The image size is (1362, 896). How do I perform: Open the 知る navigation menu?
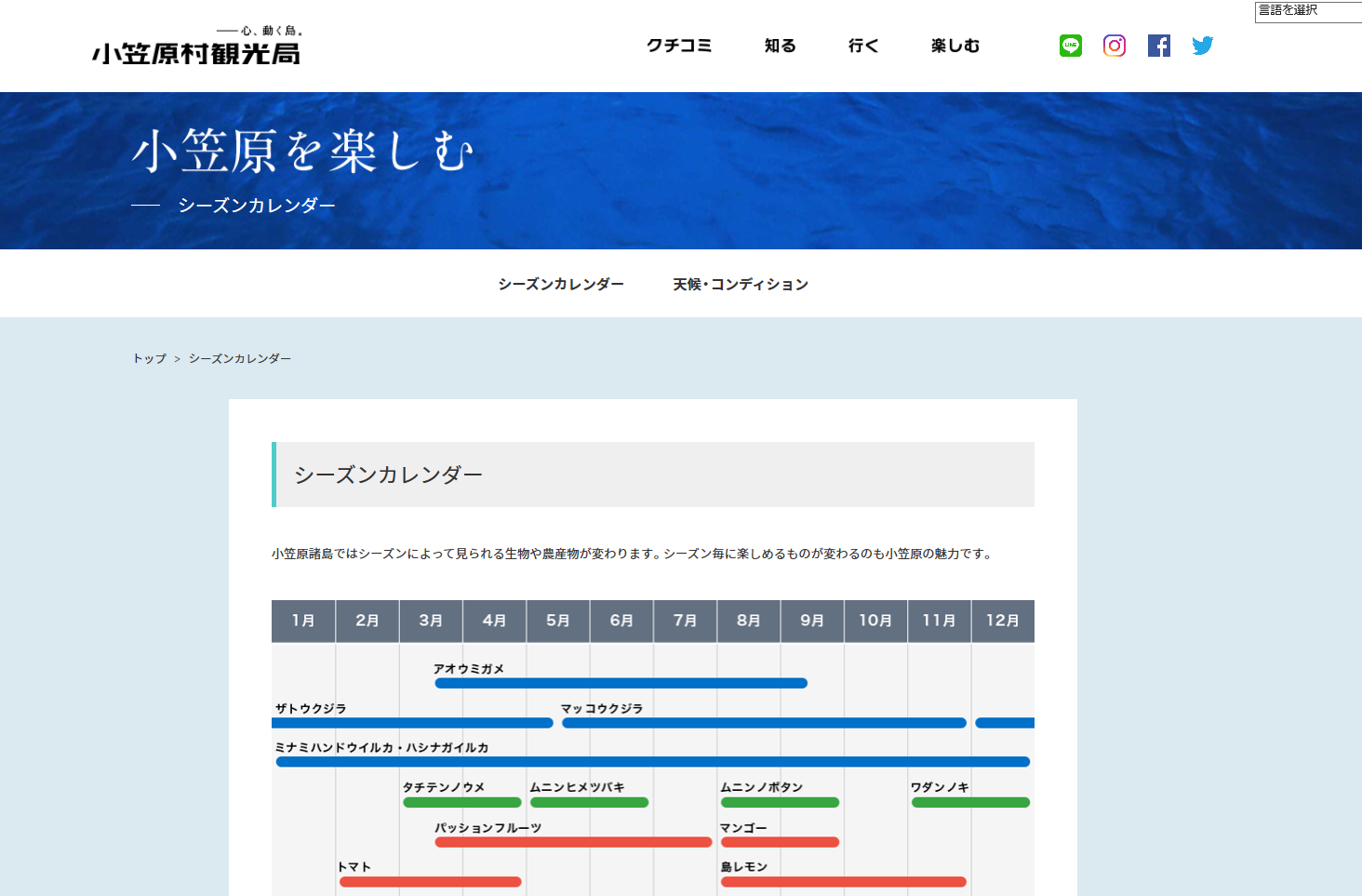tap(780, 46)
